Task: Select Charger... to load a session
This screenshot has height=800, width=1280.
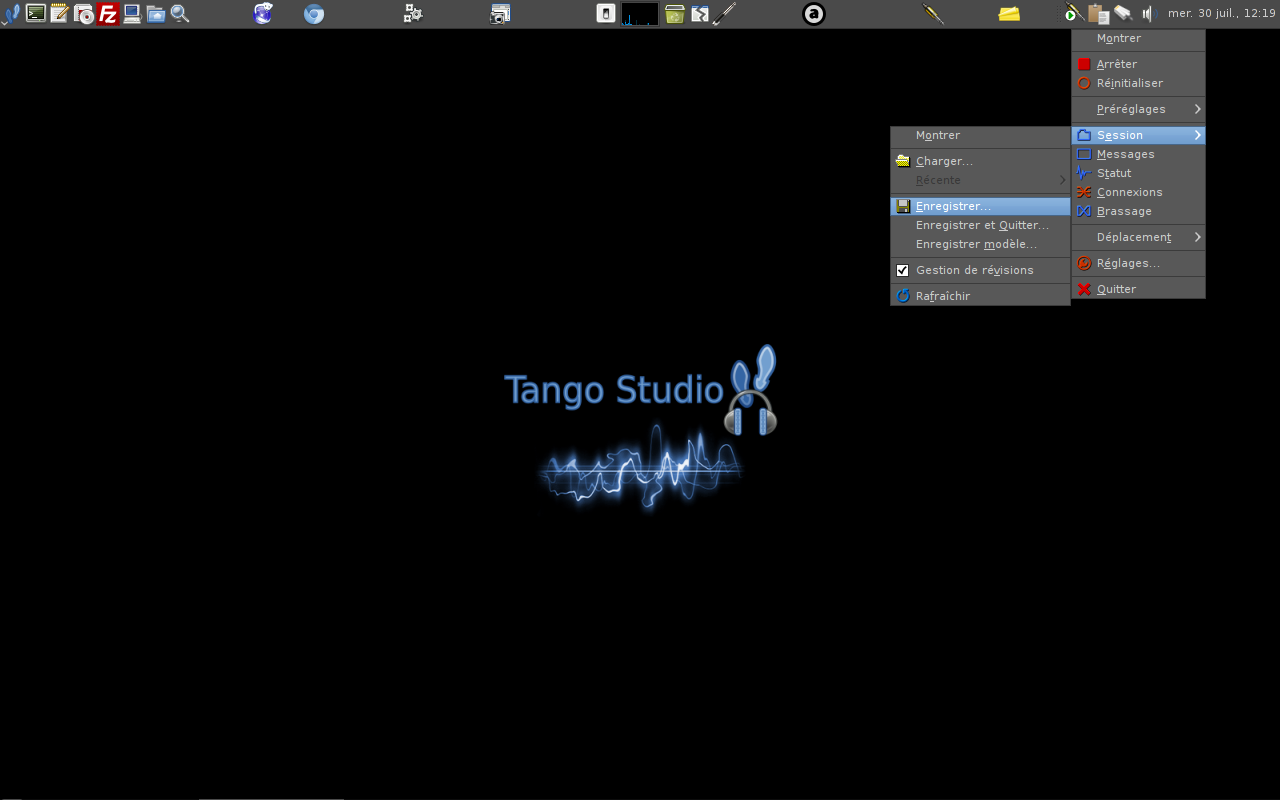Action: [x=944, y=161]
